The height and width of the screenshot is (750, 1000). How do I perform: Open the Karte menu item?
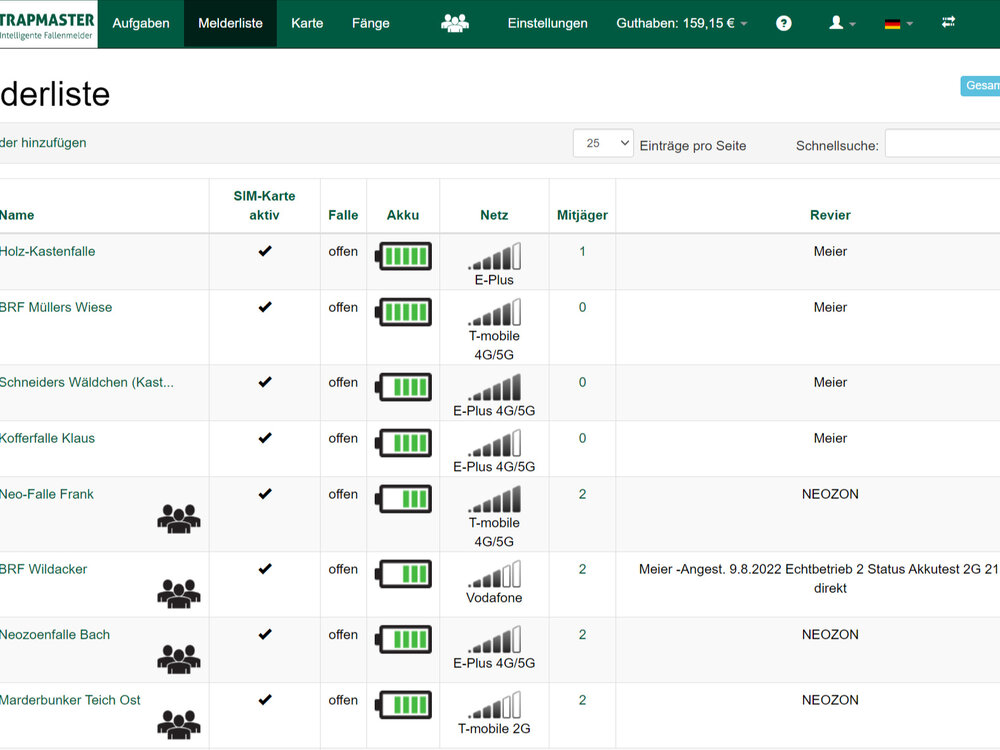(x=307, y=23)
